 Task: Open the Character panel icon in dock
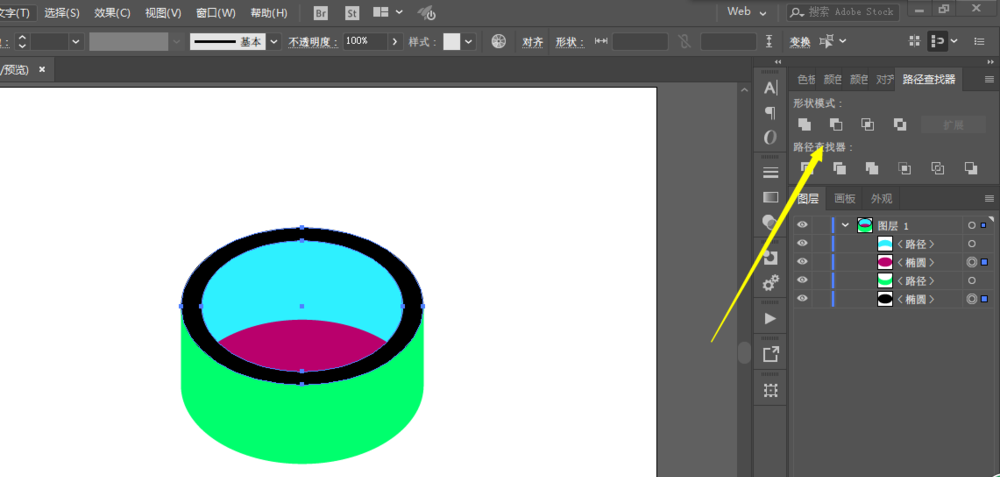(x=770, y=88)
